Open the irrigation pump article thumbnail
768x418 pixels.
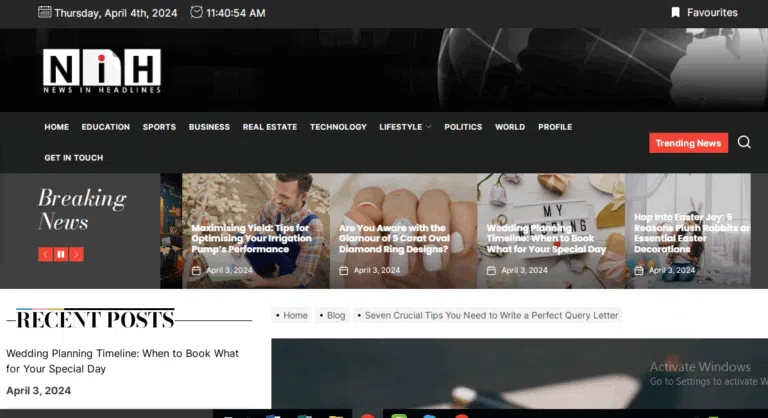256,231
